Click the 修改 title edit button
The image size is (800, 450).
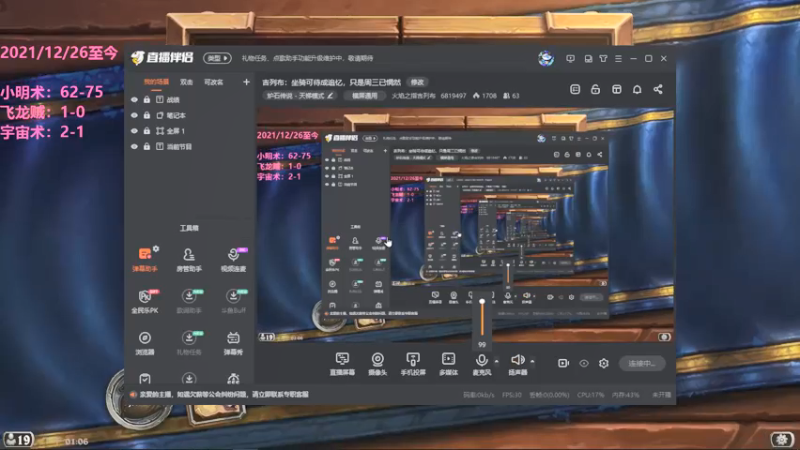coord(417,82)
